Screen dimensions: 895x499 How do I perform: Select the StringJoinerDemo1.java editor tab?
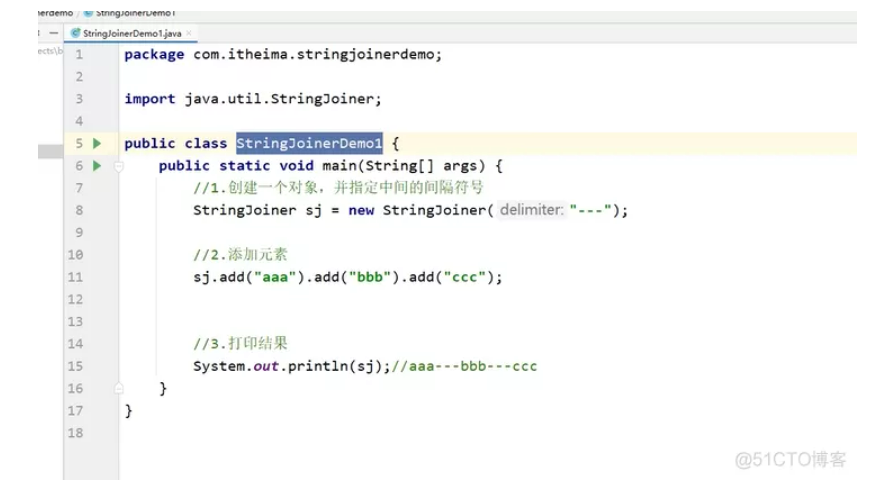pos(132,33)
